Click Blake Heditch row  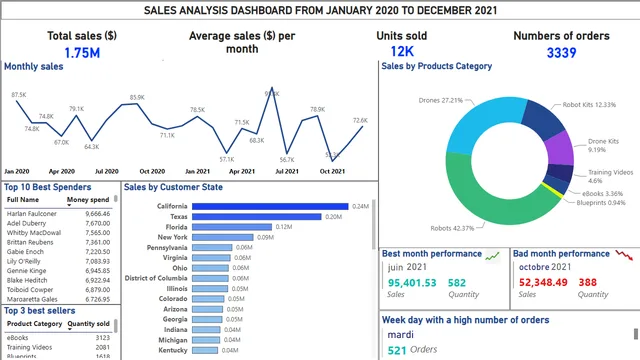click(x=58, y=280)
